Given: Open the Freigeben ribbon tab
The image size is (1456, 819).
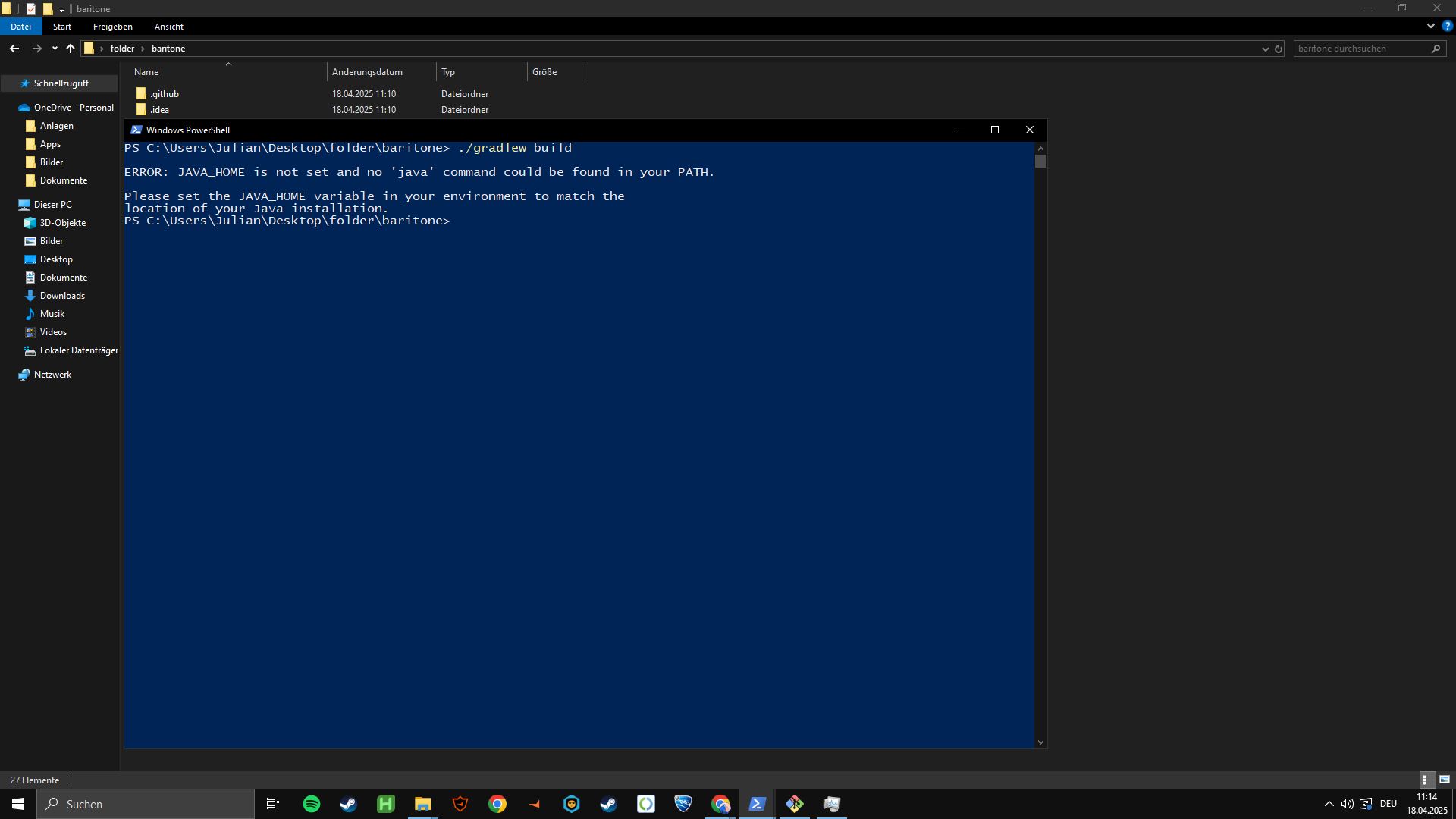Looking at the screenshot, I should (113, 27).
